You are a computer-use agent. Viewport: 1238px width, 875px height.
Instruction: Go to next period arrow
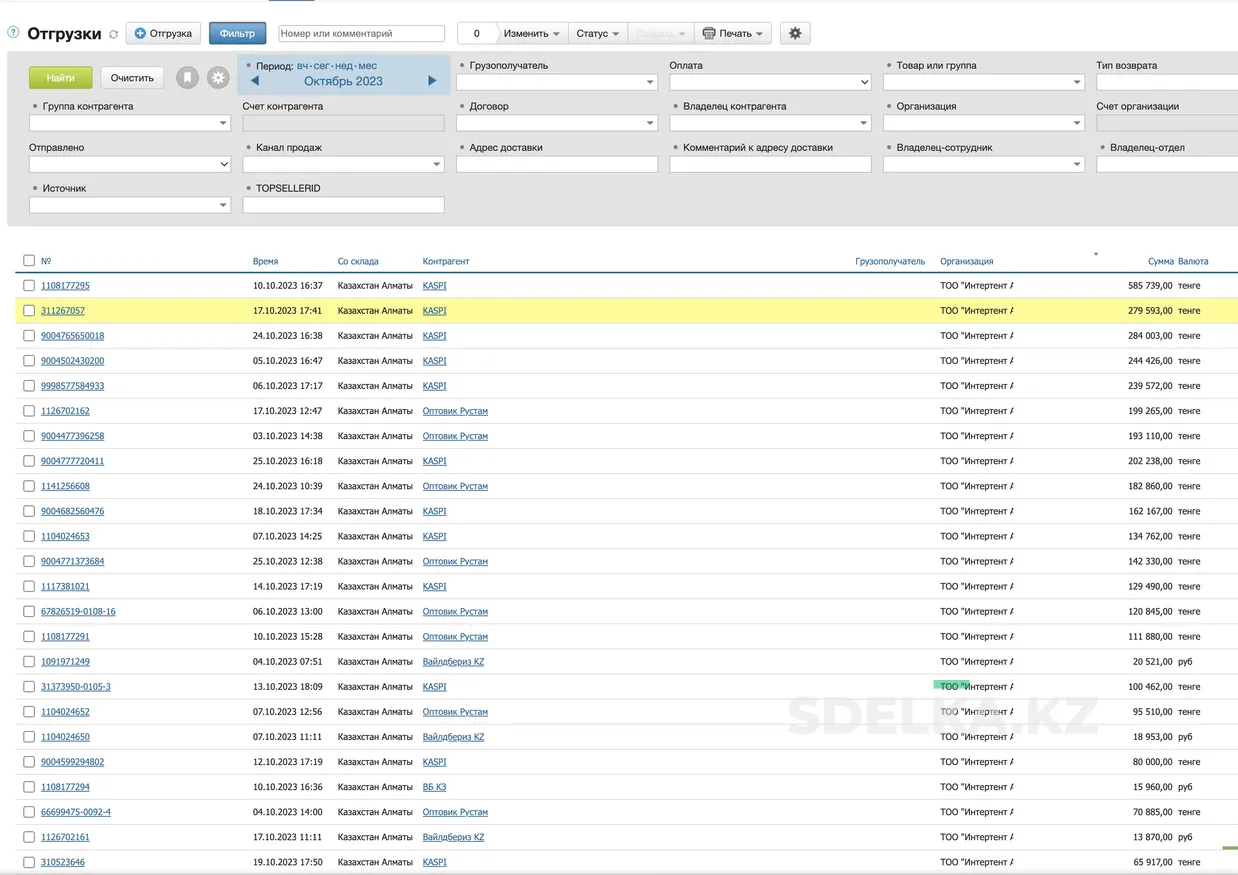432,81
